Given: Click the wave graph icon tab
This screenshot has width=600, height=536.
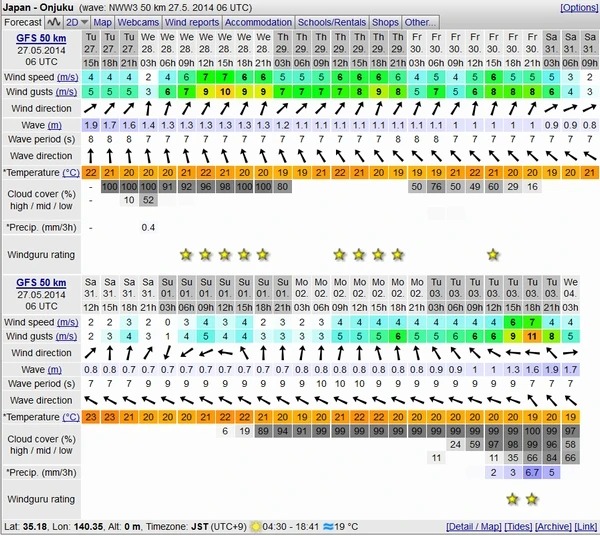Looking at the screenshot, I should tap(53, 22).
